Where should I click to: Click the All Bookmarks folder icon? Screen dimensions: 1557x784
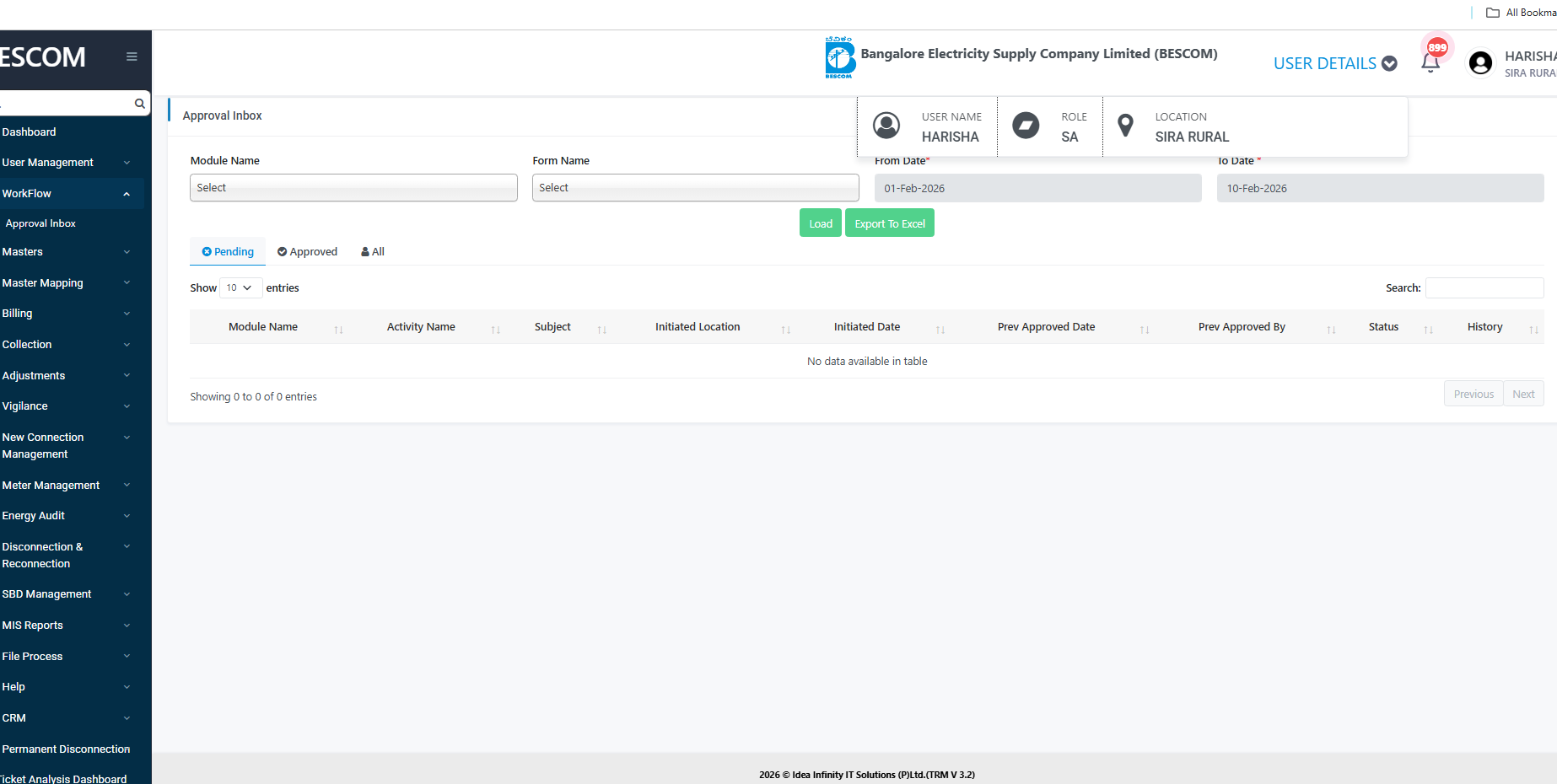(1493, 13)
